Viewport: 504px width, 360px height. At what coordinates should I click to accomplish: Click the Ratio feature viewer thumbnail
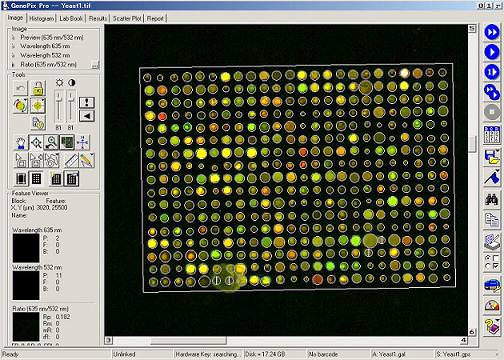(x=26, y=327)
